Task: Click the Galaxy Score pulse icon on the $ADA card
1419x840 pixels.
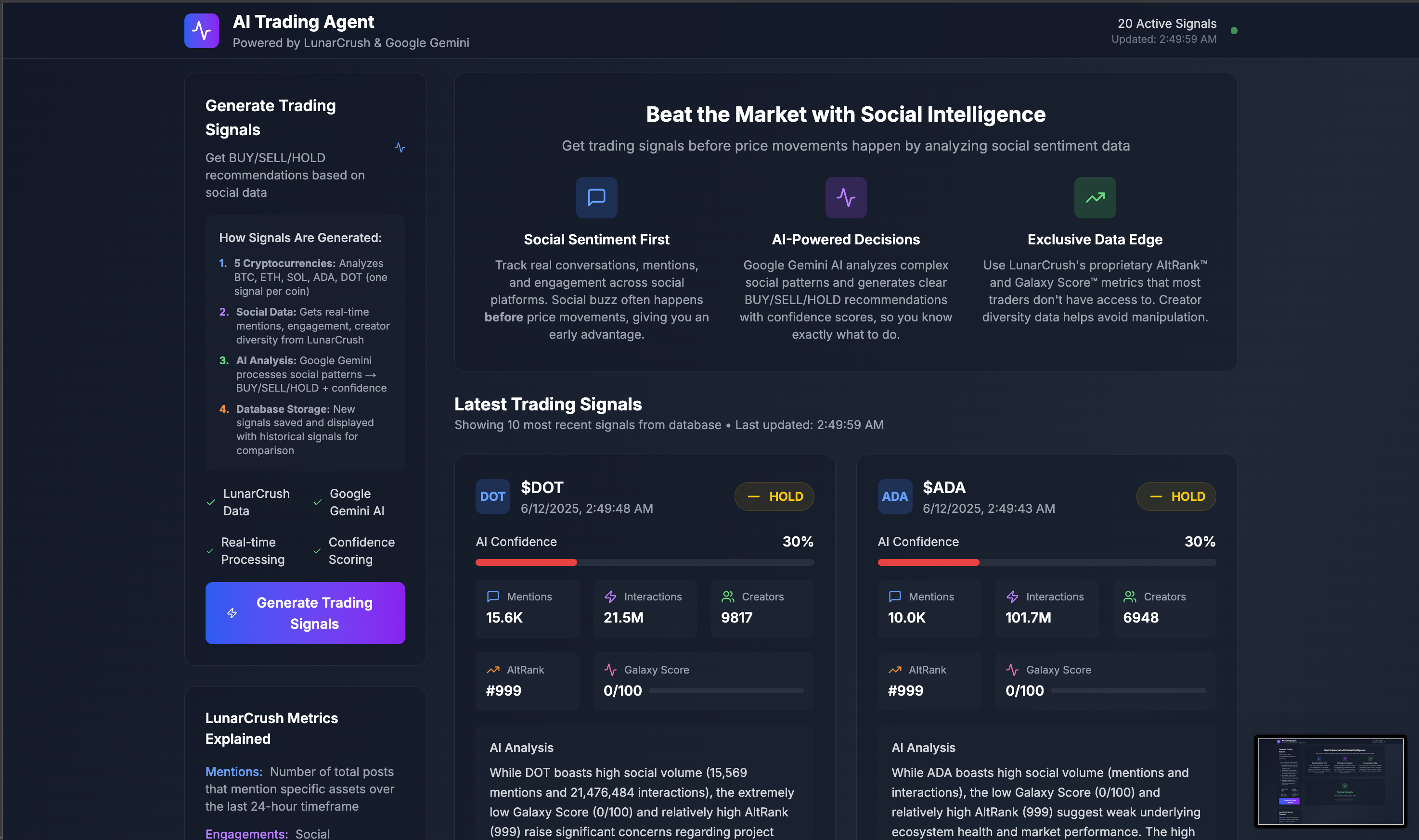Action: pyautogui.click(x=1012, y=670)
